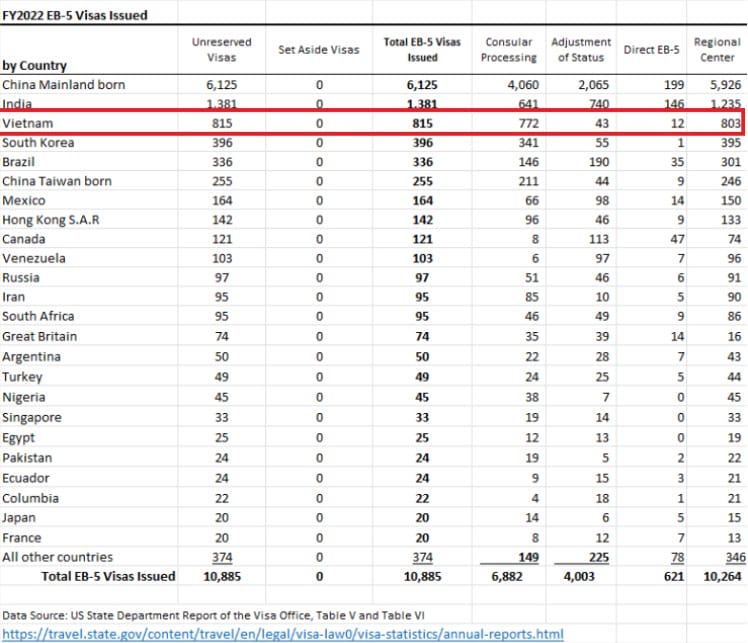This screenshot has height=643, width=748.
Task: Click the Direct EB-5 column header
Action: (x=651, y=50)
